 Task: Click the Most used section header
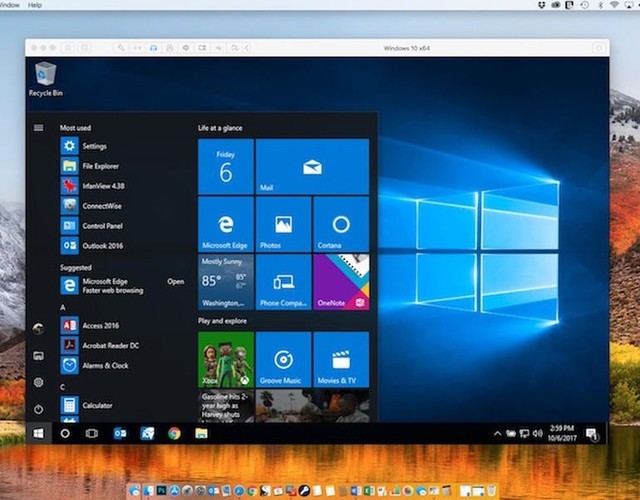76,128
